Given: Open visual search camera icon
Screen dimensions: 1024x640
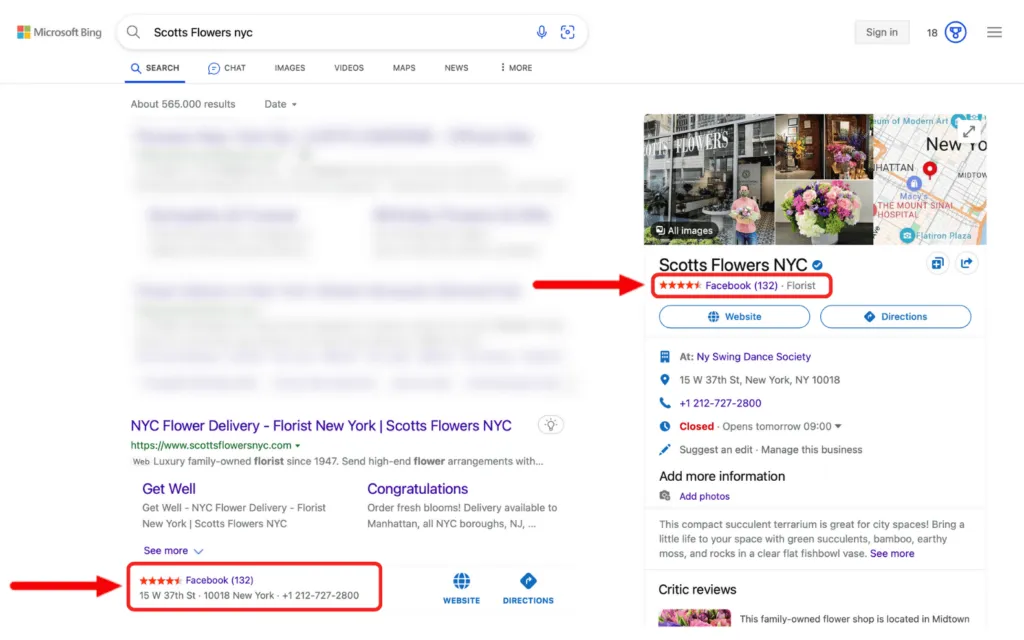Looking at the screenshot, I should tap(568, 32).
